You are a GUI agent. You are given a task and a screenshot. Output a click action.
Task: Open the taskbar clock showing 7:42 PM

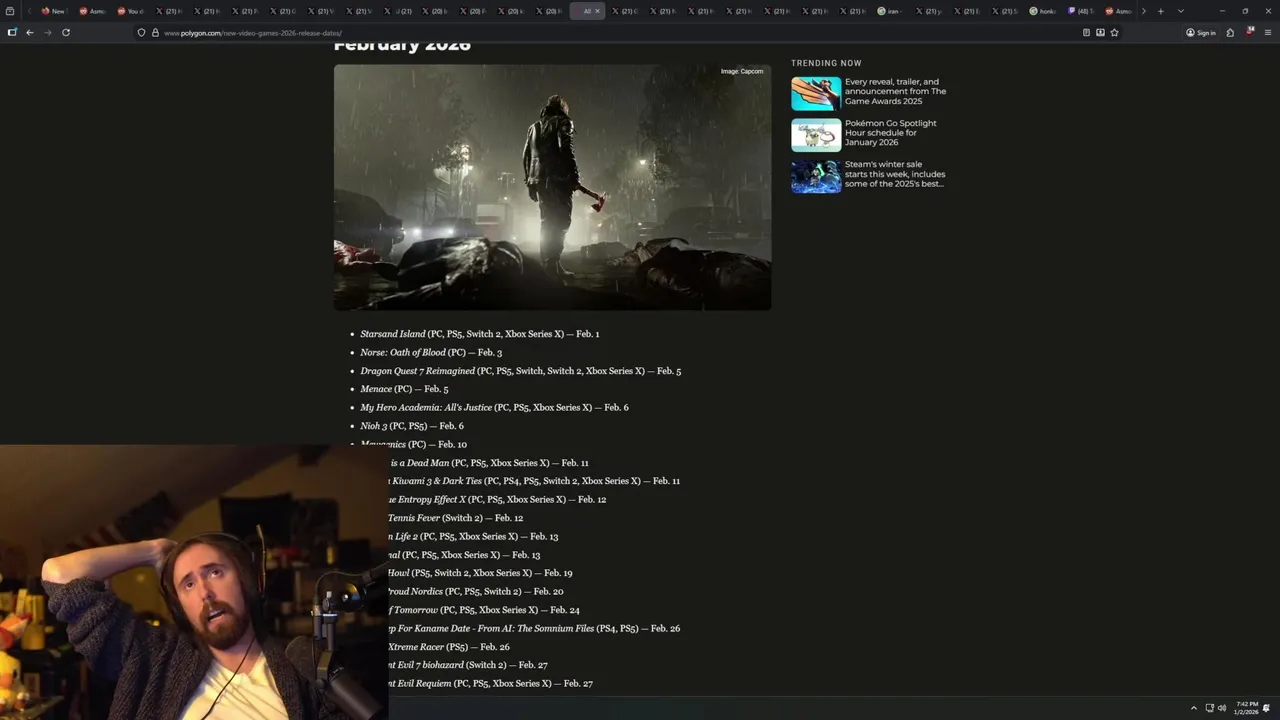pyautogui.click(x=1246, y=708)
